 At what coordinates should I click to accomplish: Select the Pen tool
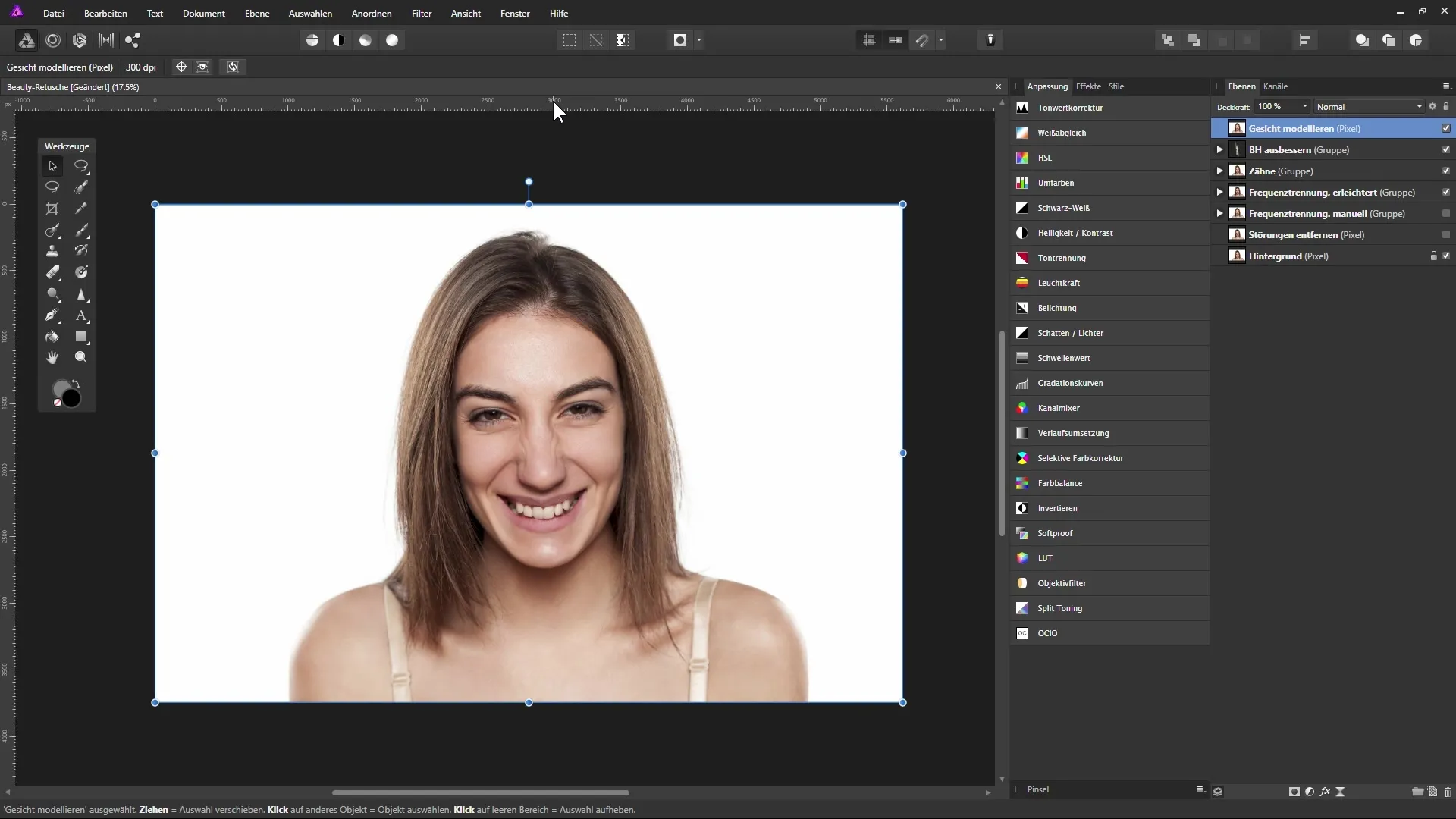[x=52, y=315]
